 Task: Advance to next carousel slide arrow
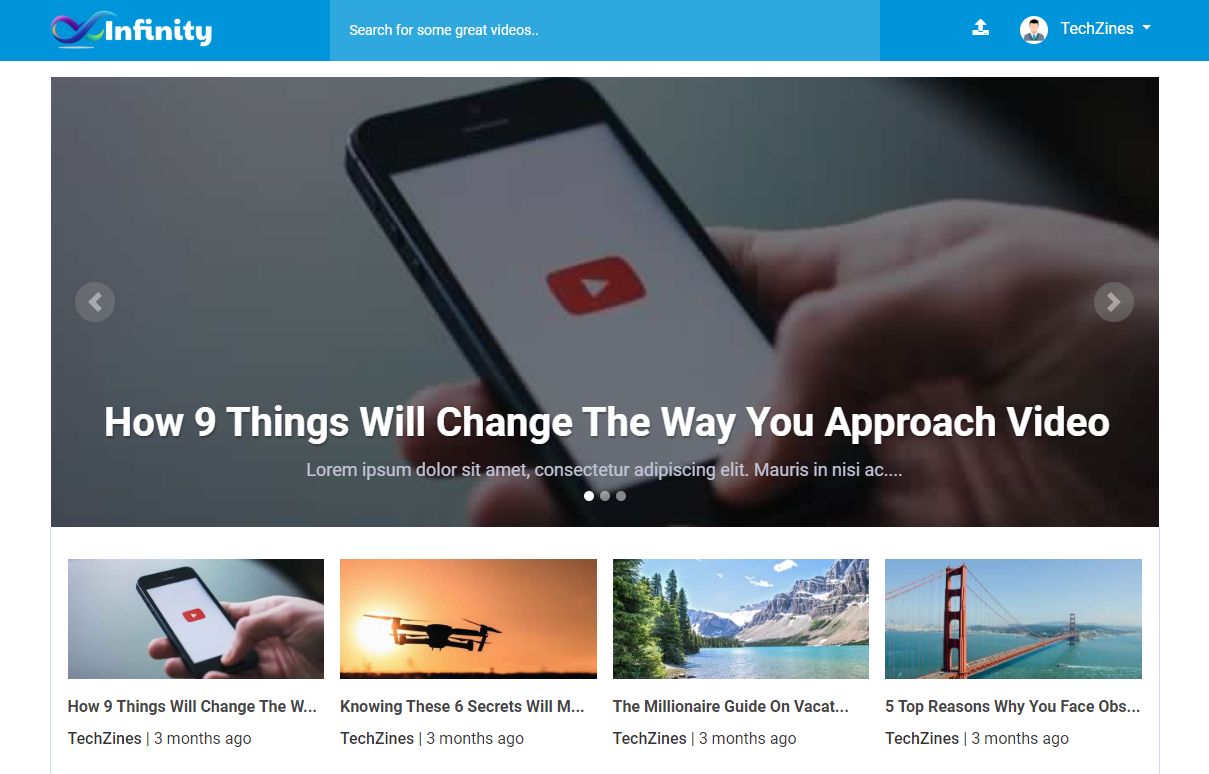point(1114,302)
